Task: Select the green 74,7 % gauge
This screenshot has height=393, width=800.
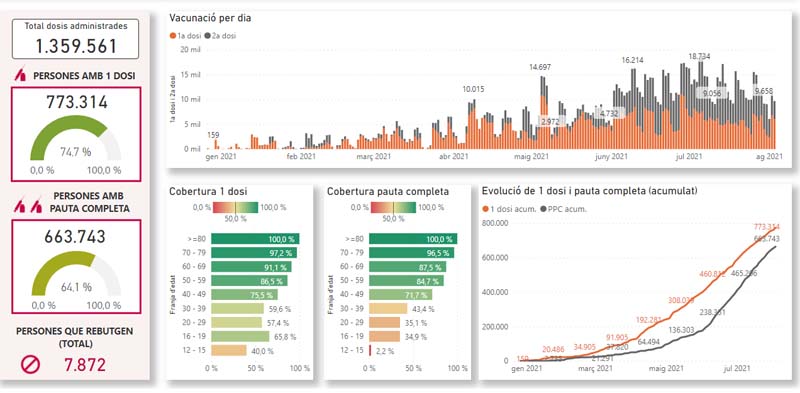Action: [76, 138]
